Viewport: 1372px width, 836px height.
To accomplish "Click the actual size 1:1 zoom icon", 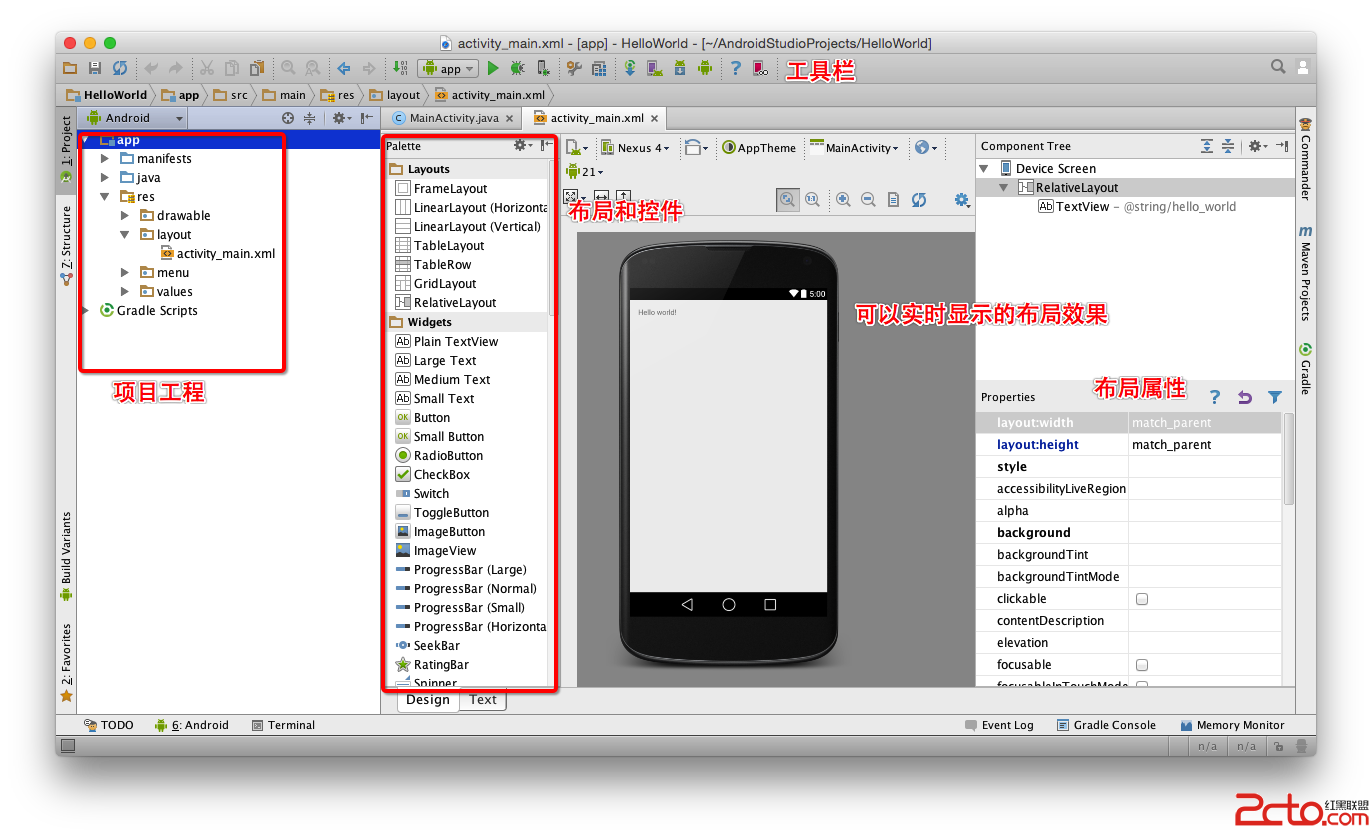I will pyautogui.click(x=812, y=199).
